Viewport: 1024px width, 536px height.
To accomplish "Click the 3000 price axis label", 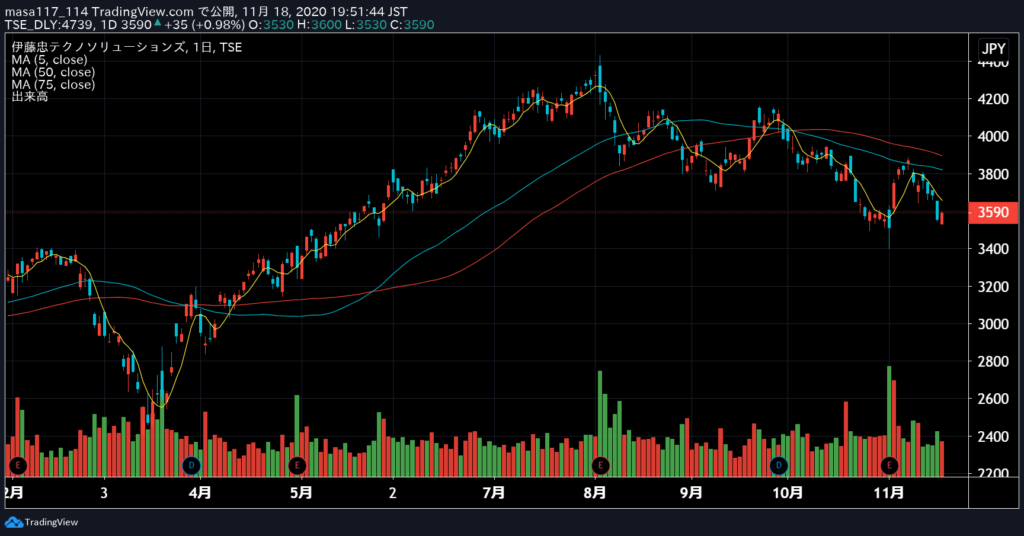I will (x=993, y=324).
